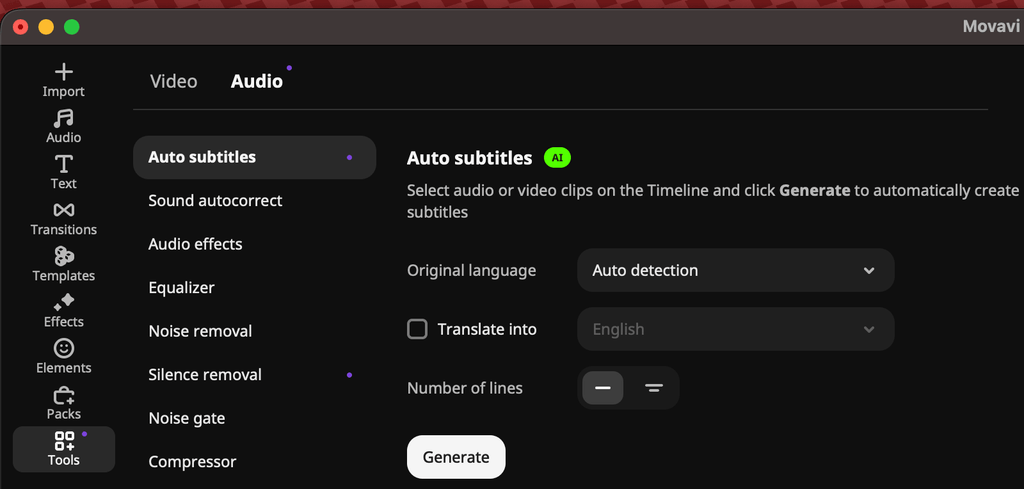The width and height of the screenshot is (1024, 489).
Task: Open the Effects panel
Action: [63, 311]
